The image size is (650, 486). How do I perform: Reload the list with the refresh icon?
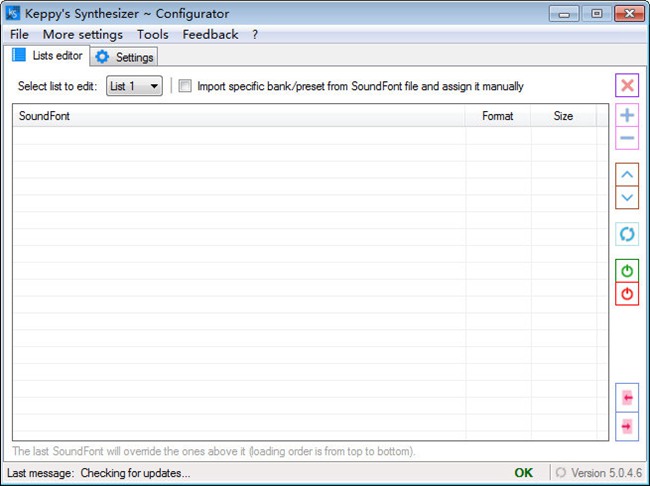(x=627, y=234)
